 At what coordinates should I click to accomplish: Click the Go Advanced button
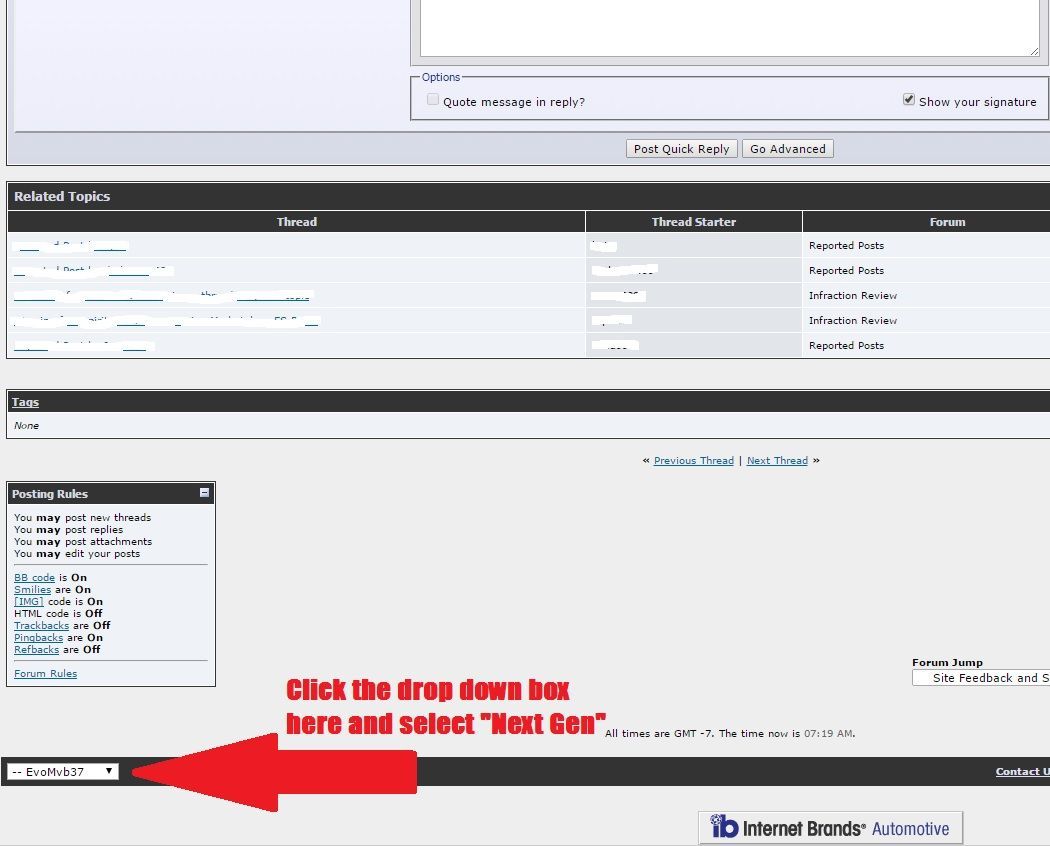(x=788, y=149)
